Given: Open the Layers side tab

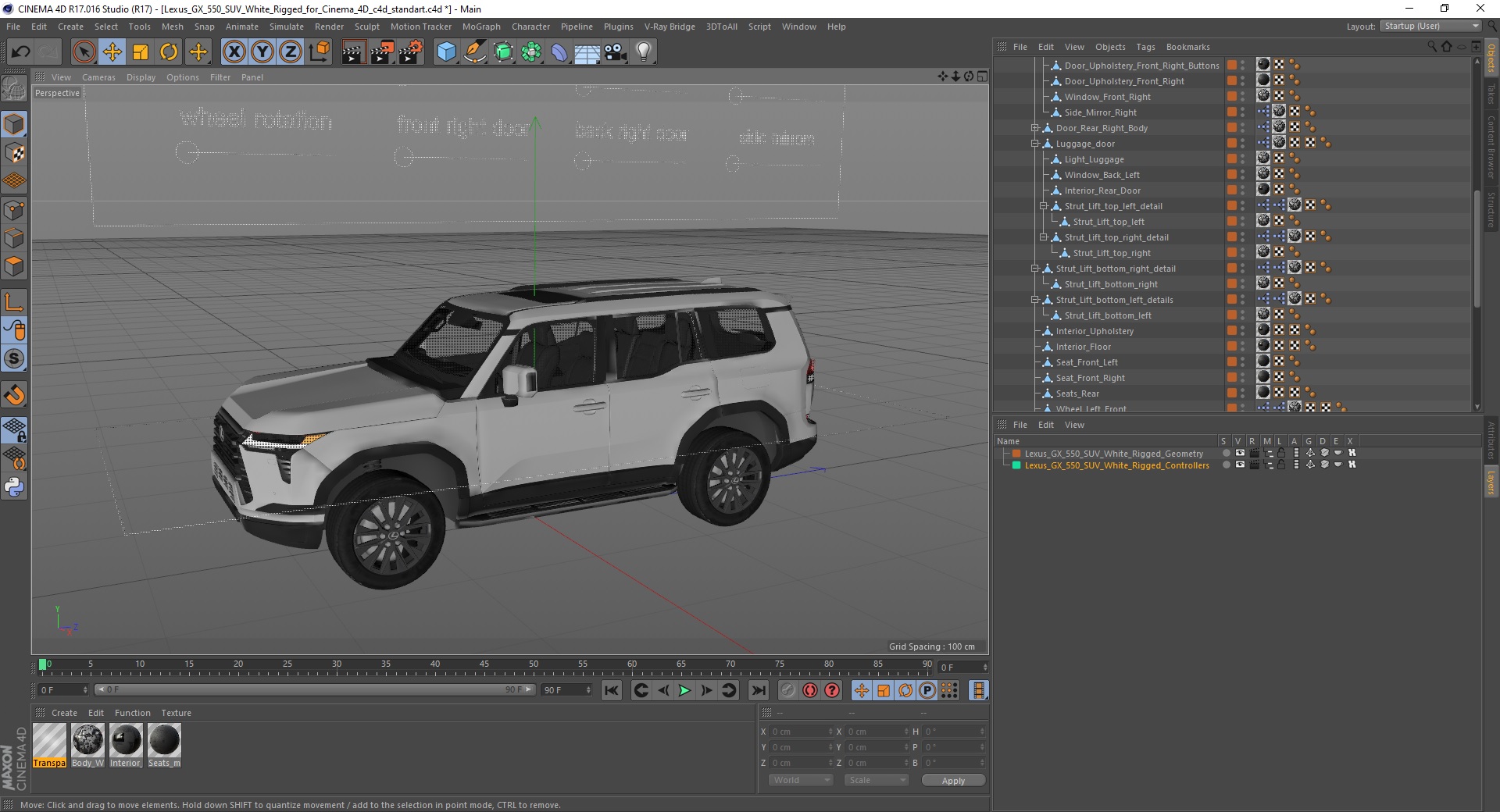Looking at the screenshot, I should pos(1491,482).
